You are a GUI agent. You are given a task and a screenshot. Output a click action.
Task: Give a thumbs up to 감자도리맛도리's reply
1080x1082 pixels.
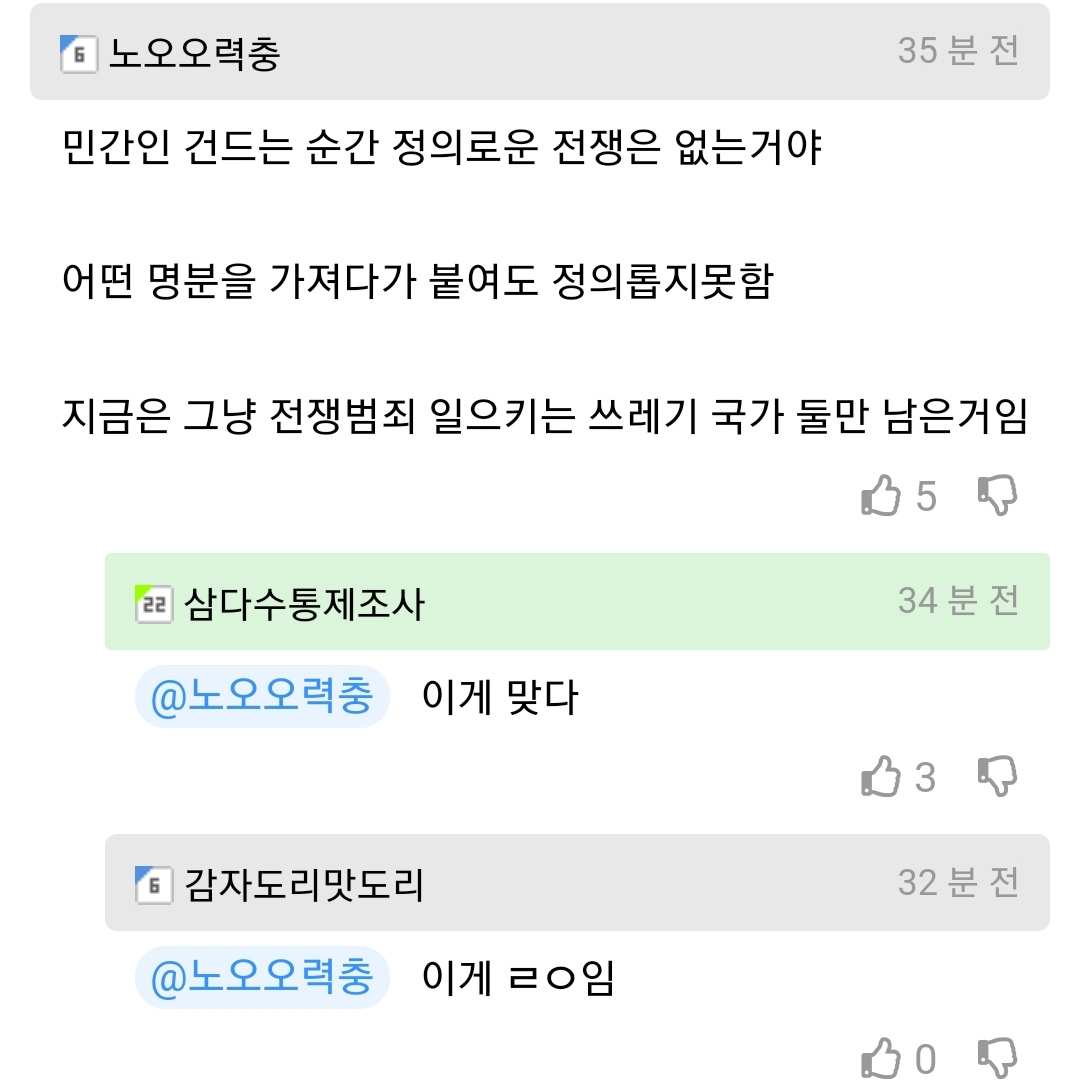(x=881, y=1057)
